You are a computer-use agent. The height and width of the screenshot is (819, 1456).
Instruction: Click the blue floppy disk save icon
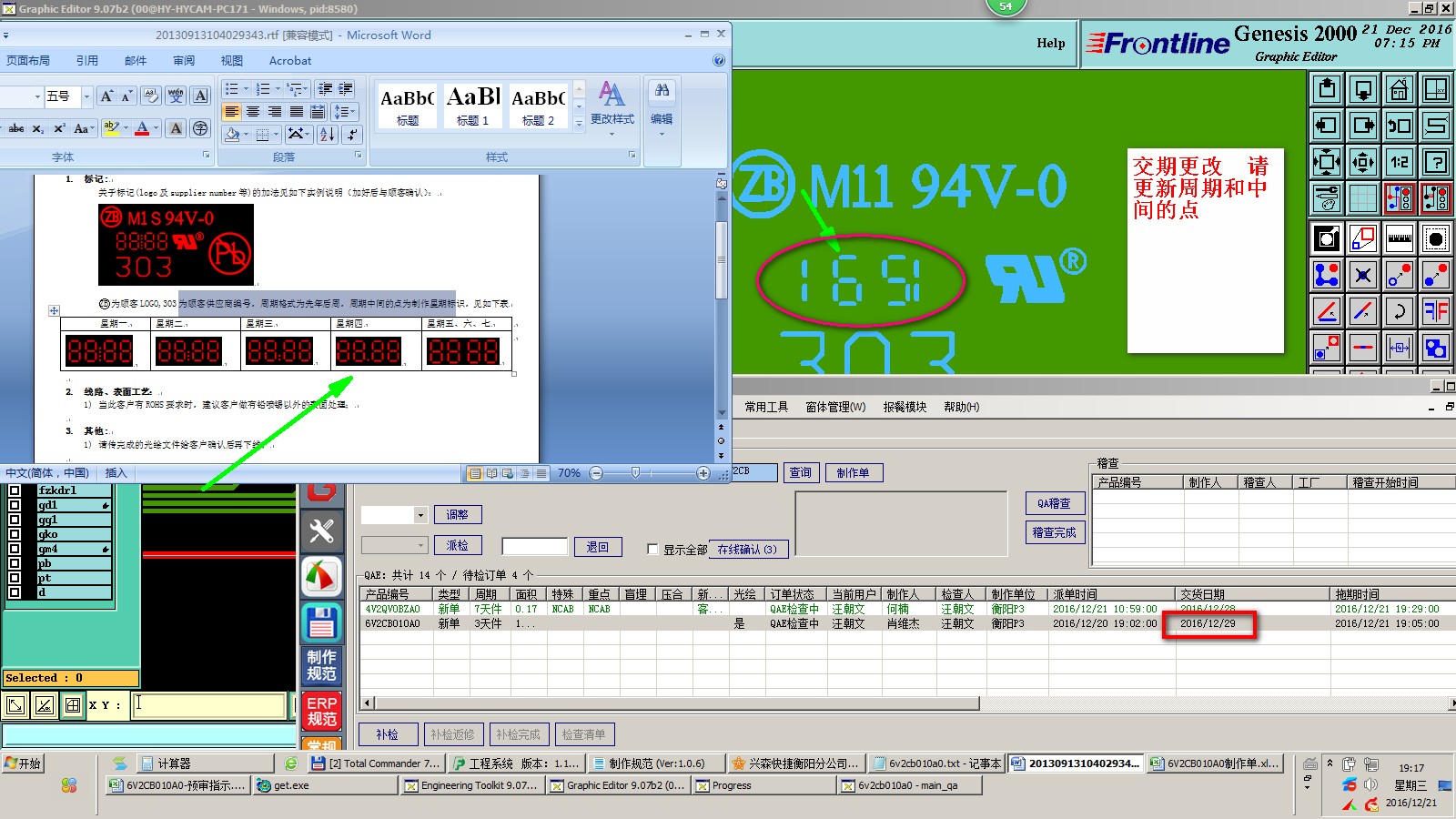pyautogui.click(x=321, y=623)
